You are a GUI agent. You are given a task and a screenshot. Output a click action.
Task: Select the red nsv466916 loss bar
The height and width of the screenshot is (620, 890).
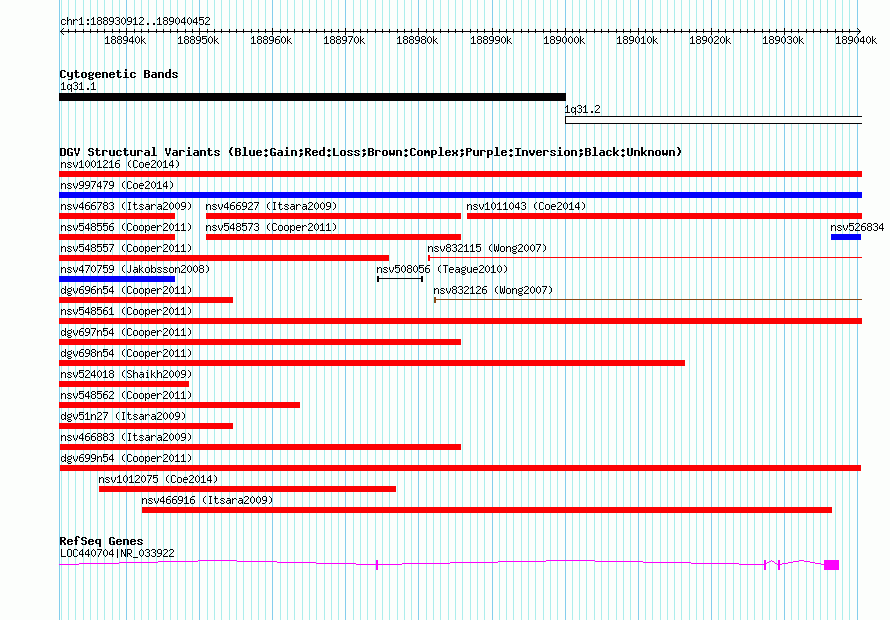tap(487, 510)
